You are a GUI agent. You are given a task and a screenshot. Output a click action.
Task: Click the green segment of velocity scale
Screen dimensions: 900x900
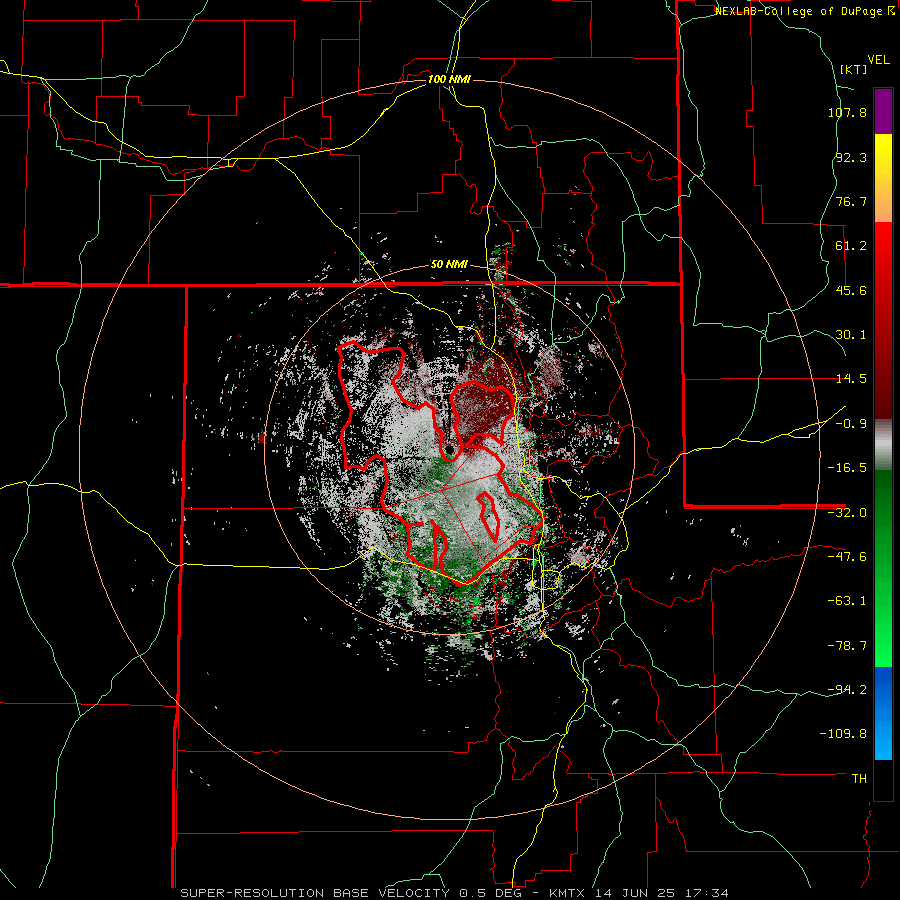click(883, 568)
